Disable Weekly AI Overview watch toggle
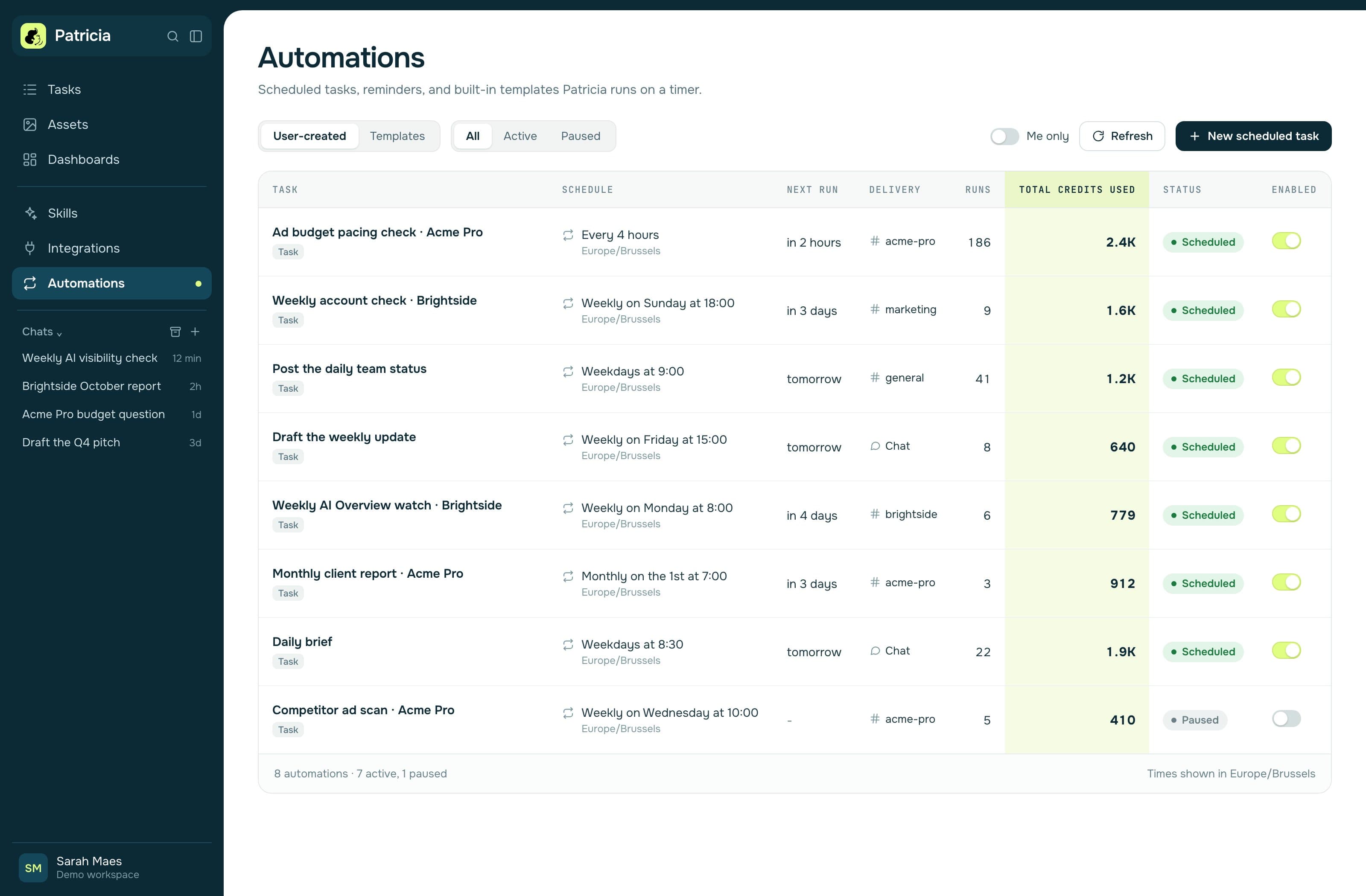Viewport: 1366px width, 896px height. pos(1286,514)
